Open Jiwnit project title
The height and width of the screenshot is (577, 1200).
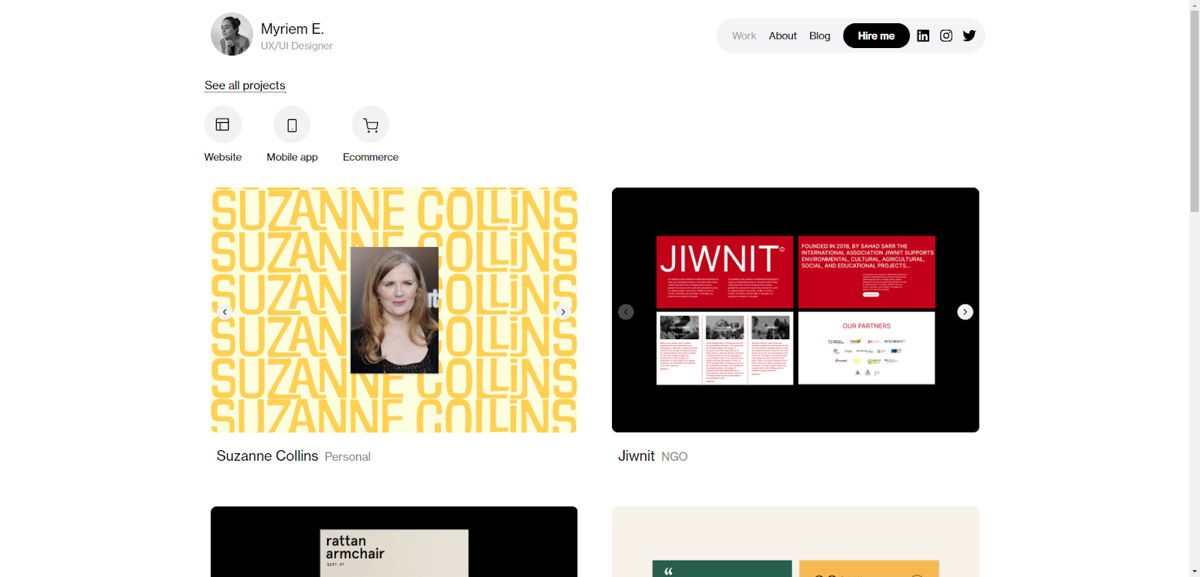636,456
